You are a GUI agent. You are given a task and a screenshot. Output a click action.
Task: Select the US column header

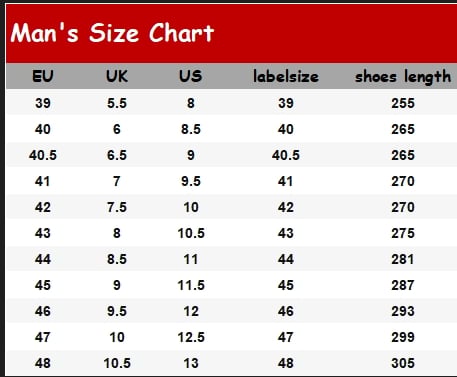(190, 76)
